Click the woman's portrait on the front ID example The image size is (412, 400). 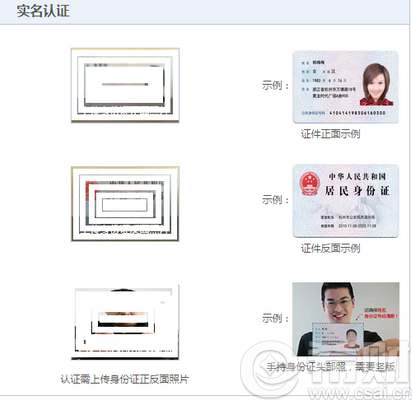(376, 84)
